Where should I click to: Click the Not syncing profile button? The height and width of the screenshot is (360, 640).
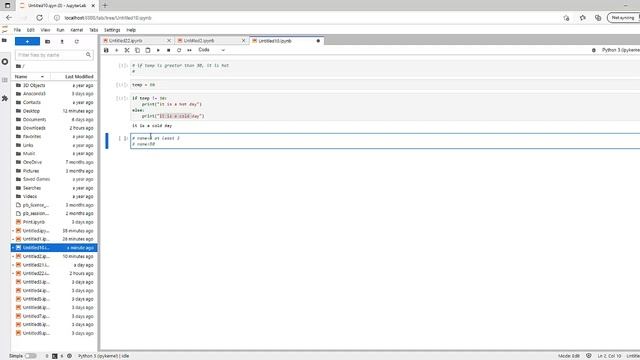[623, 18]
